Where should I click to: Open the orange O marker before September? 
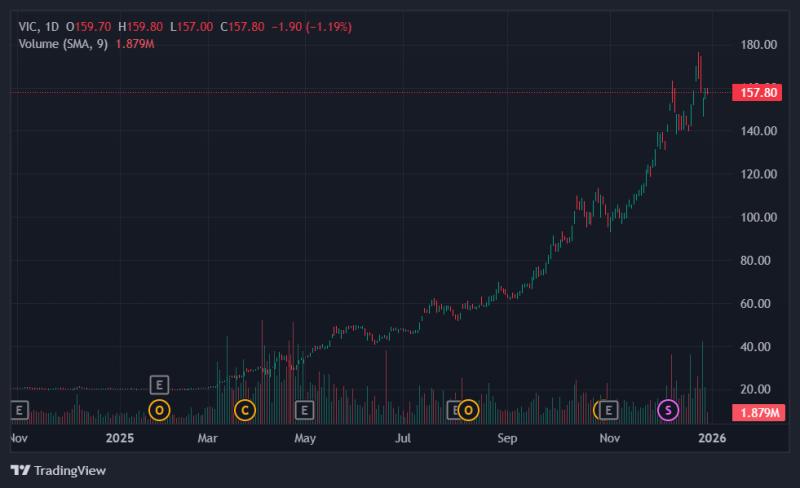[x=468, y=410]
